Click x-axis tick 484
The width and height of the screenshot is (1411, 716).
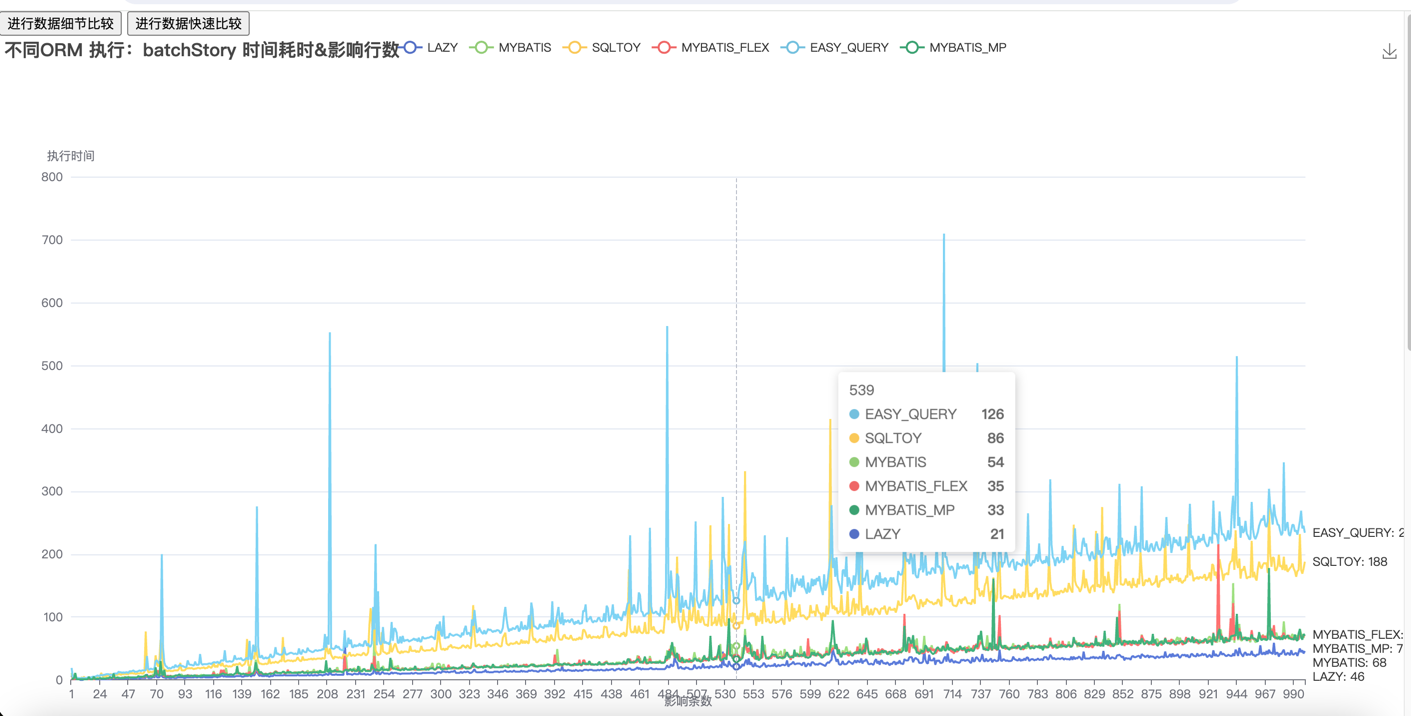click(x=668, y=694)
